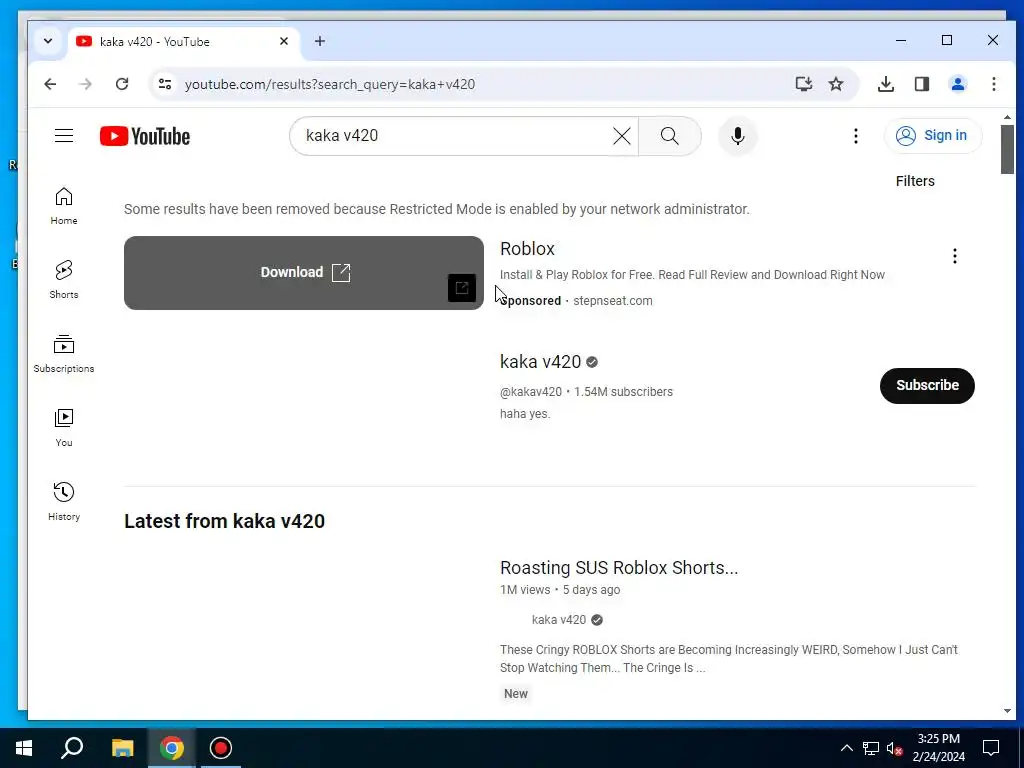
Task: Click the magnifier search button
Action: [669, 136]
